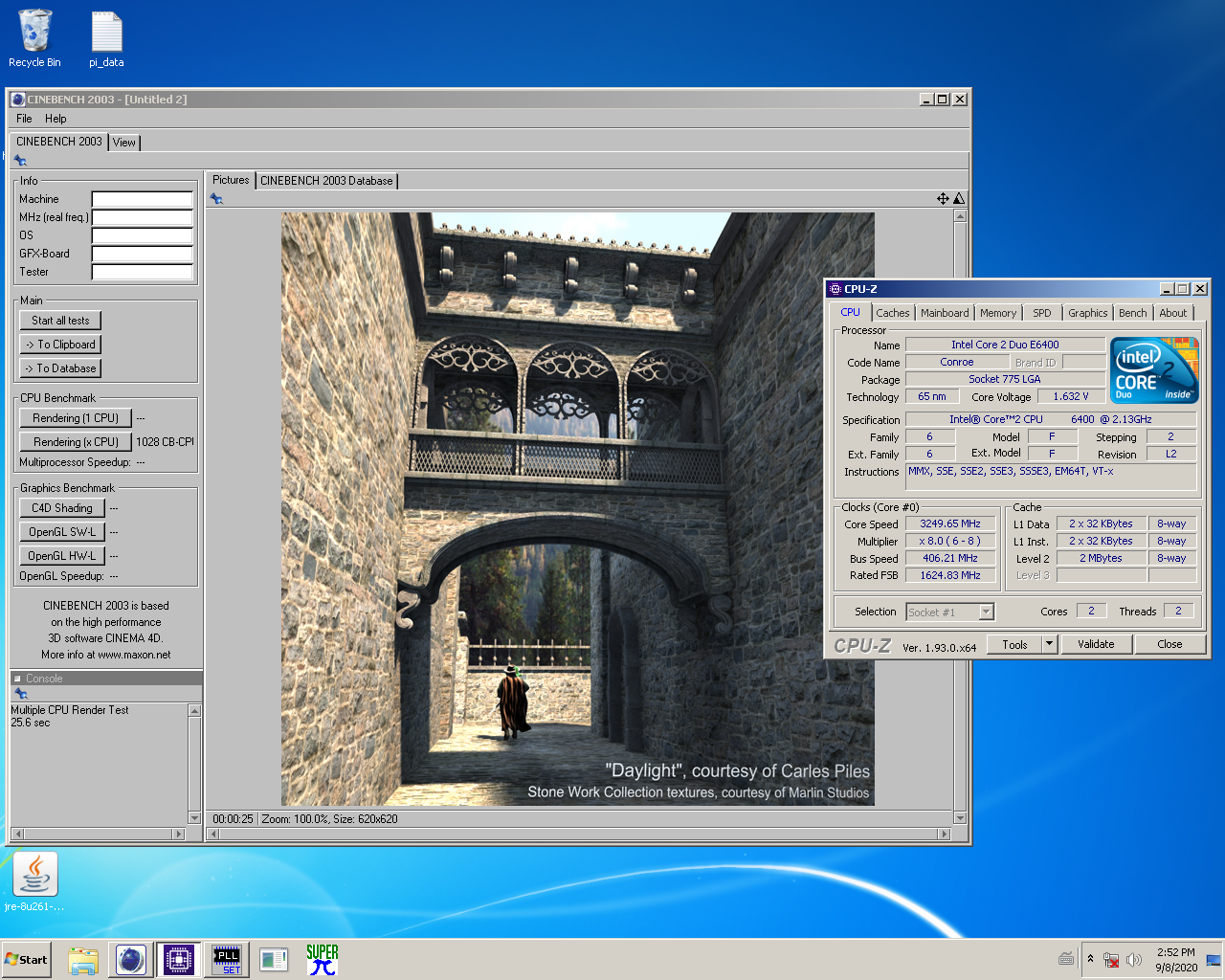Click the MHz (real freq.) input field
1225x980 pixels.
(x=143, y=217)
